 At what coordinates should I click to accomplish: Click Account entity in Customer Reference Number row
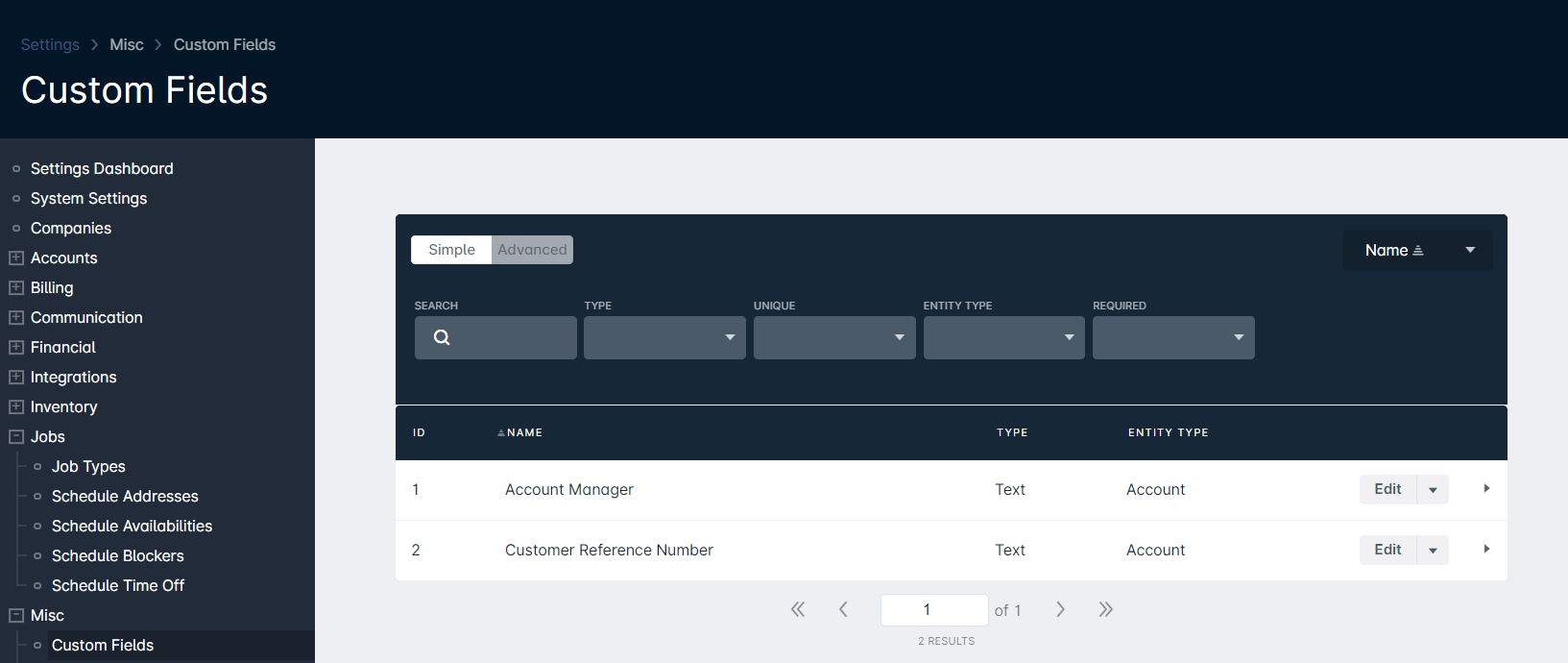1155,550
